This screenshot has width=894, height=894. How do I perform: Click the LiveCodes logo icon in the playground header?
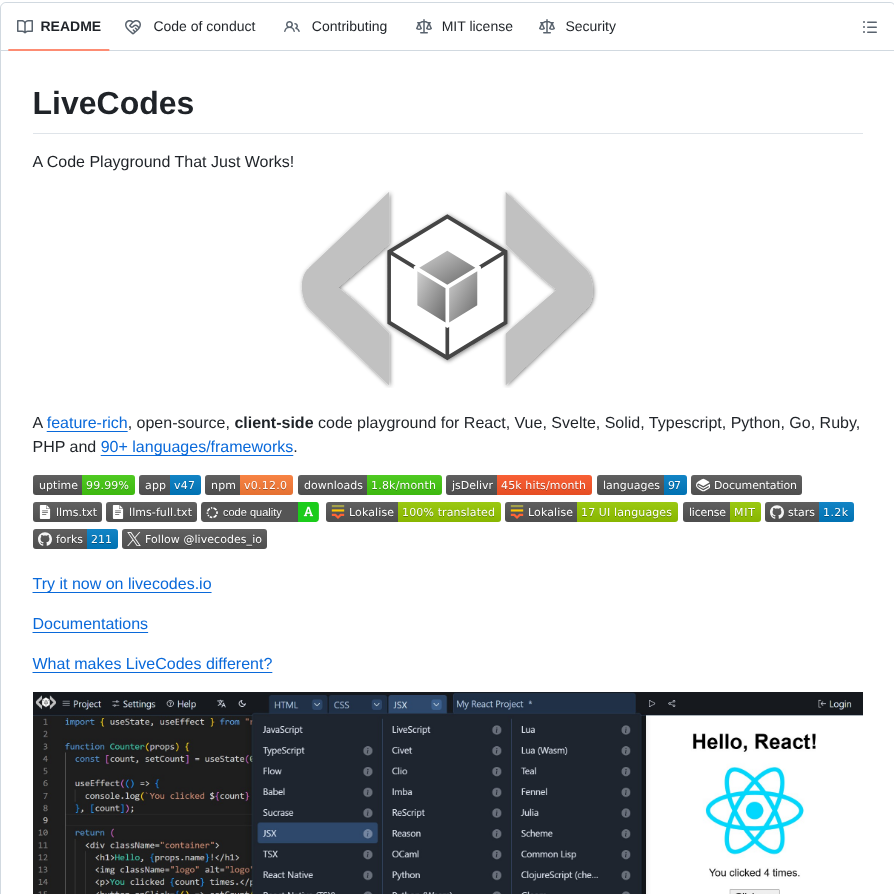(45, 702)
